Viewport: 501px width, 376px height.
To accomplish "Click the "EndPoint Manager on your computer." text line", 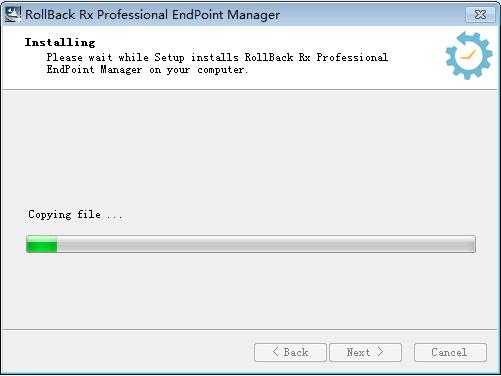I will click(x=147, y=70).
